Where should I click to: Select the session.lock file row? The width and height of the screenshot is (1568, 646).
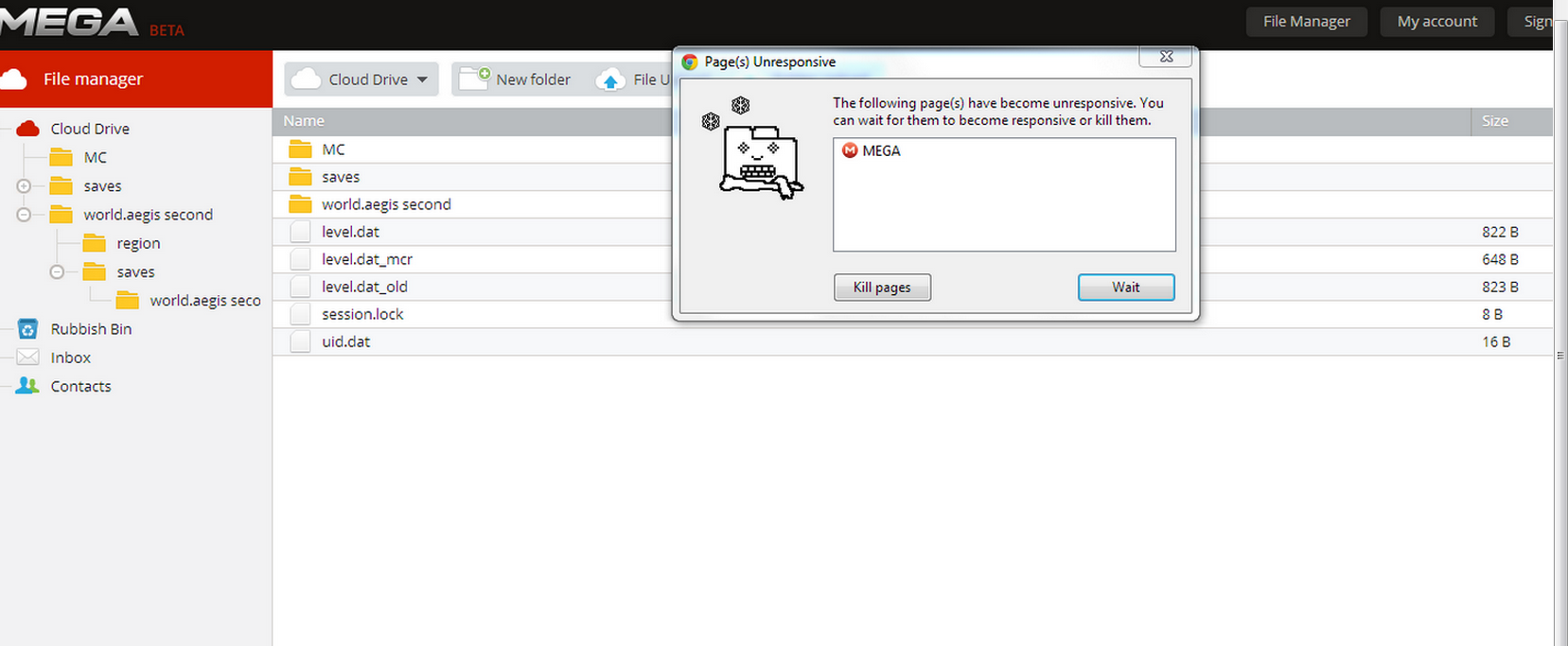(912, 314)
